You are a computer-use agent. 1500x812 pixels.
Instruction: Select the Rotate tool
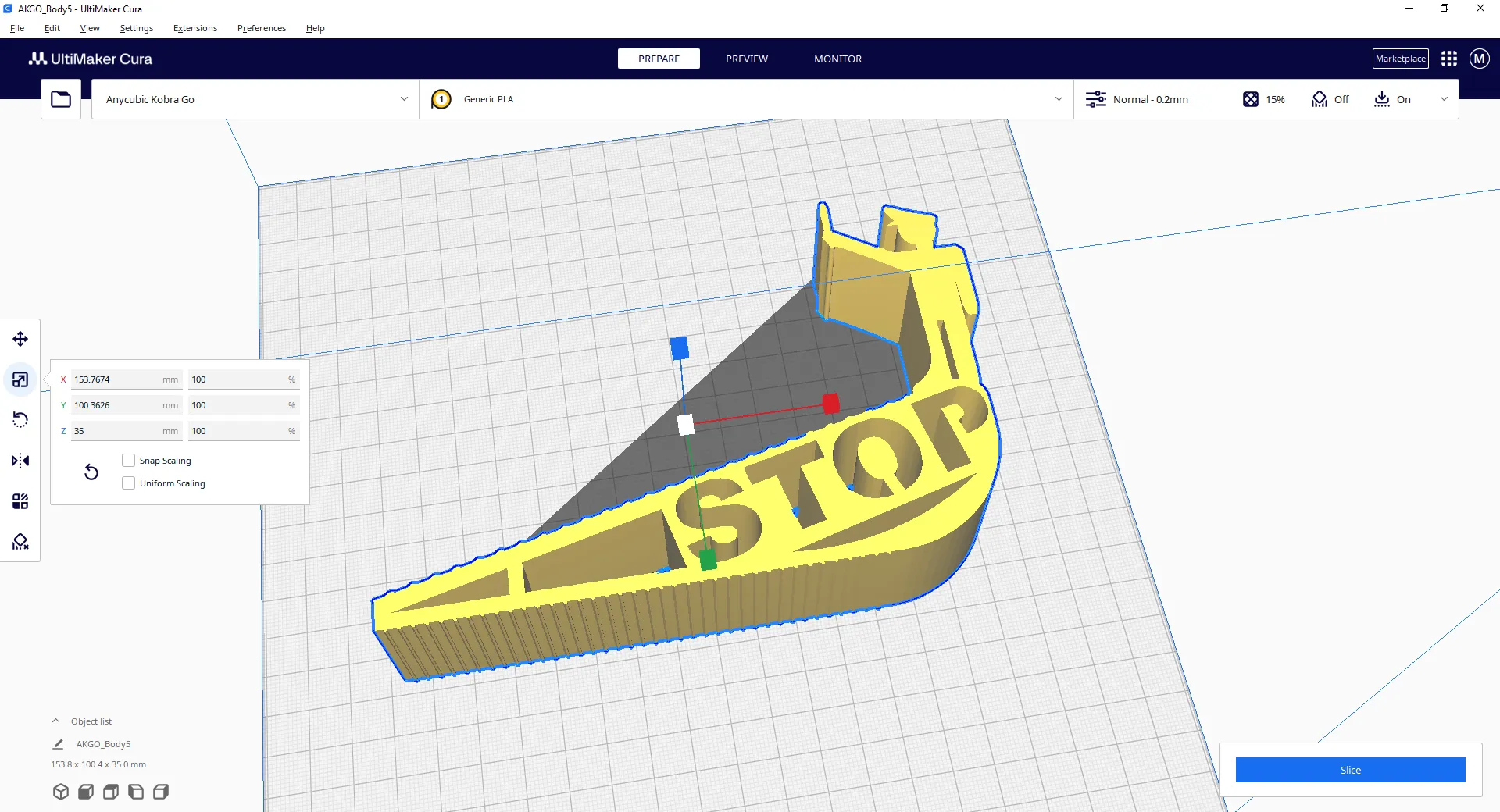(20, 420)
